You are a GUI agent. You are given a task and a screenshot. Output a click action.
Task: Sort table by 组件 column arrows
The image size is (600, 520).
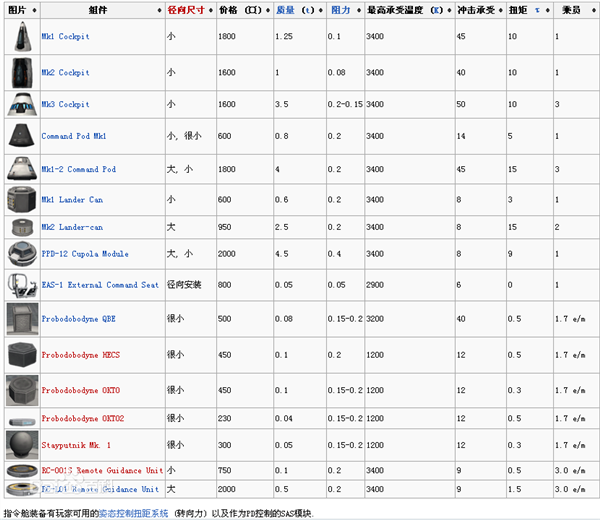[159, 10]
